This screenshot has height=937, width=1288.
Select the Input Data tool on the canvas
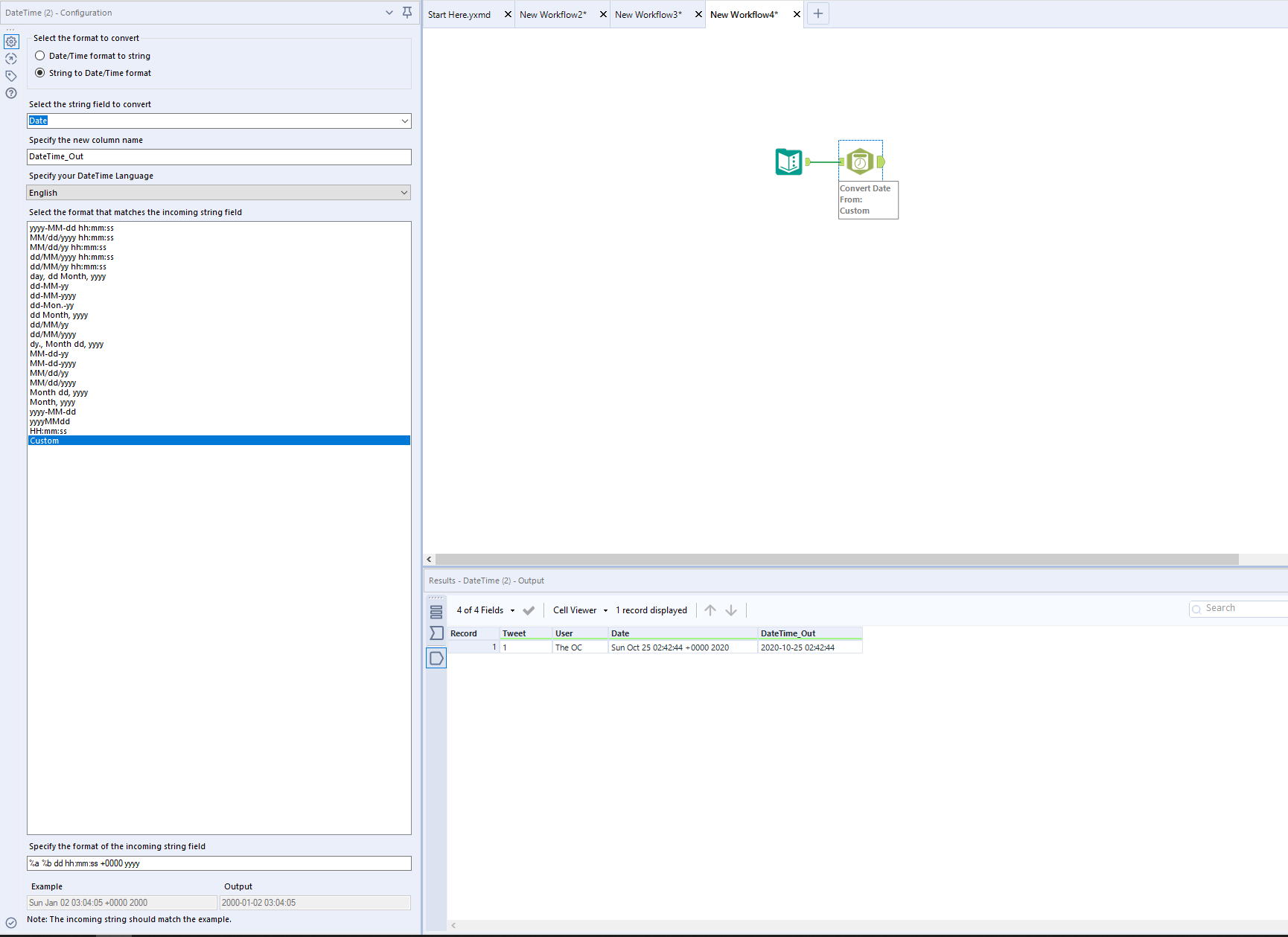(x=788, y=161)
